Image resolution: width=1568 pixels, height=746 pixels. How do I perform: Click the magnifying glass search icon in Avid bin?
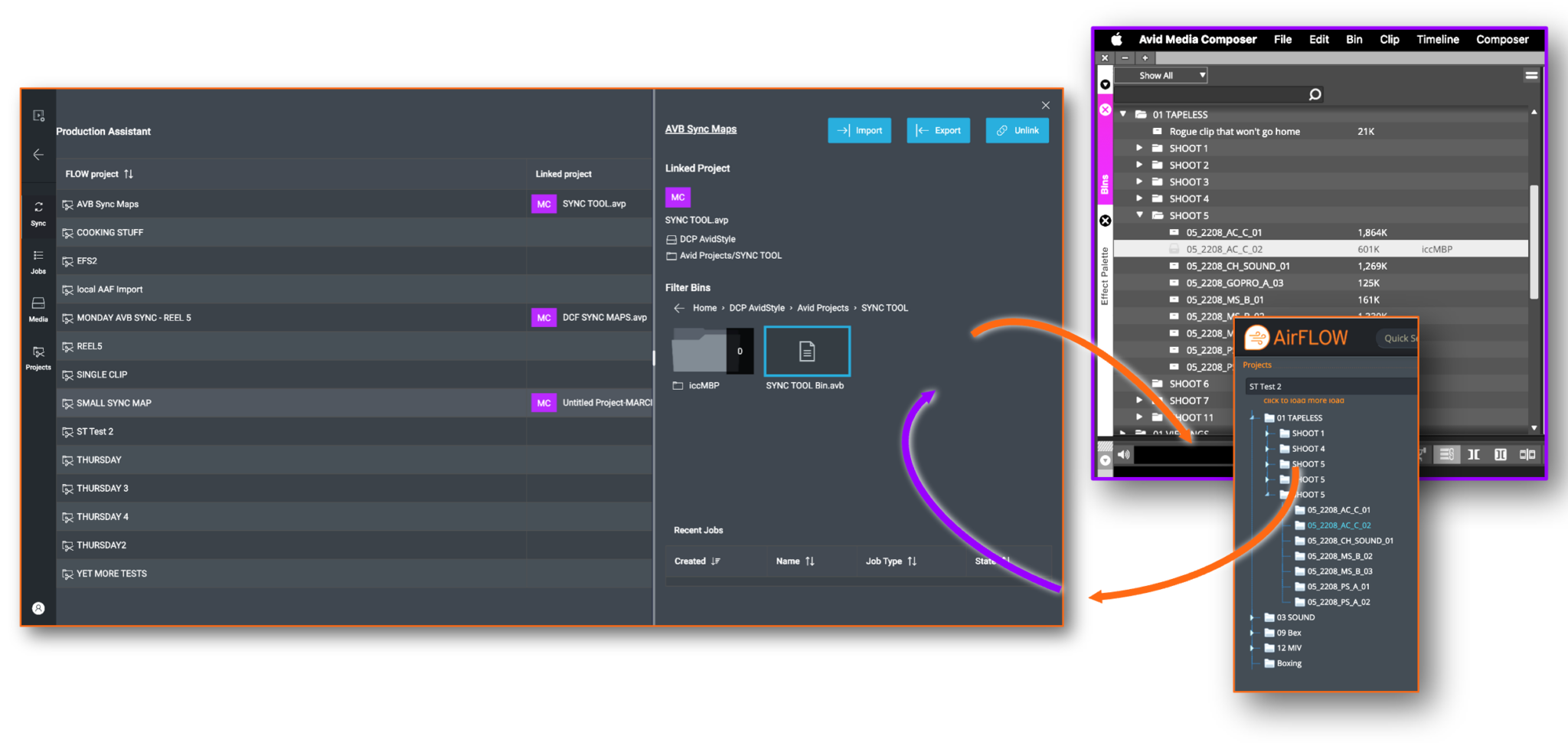pyautogui.click(x=1315, y=93)
